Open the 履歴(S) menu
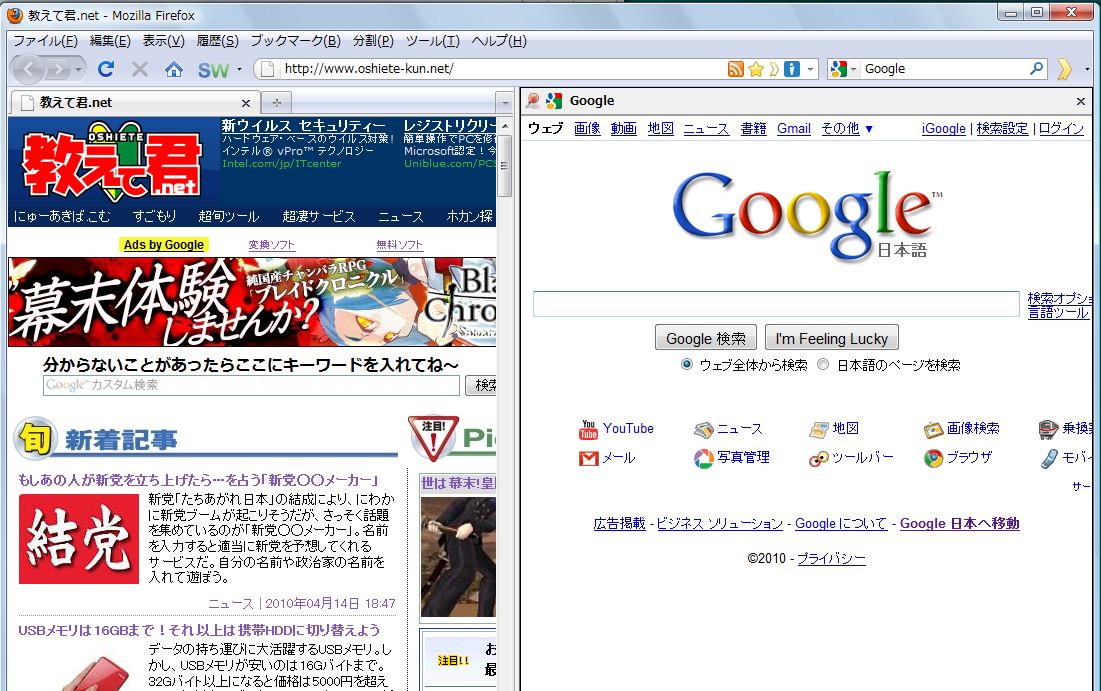Screen dimensions: 1101x691 click(218, 41)
